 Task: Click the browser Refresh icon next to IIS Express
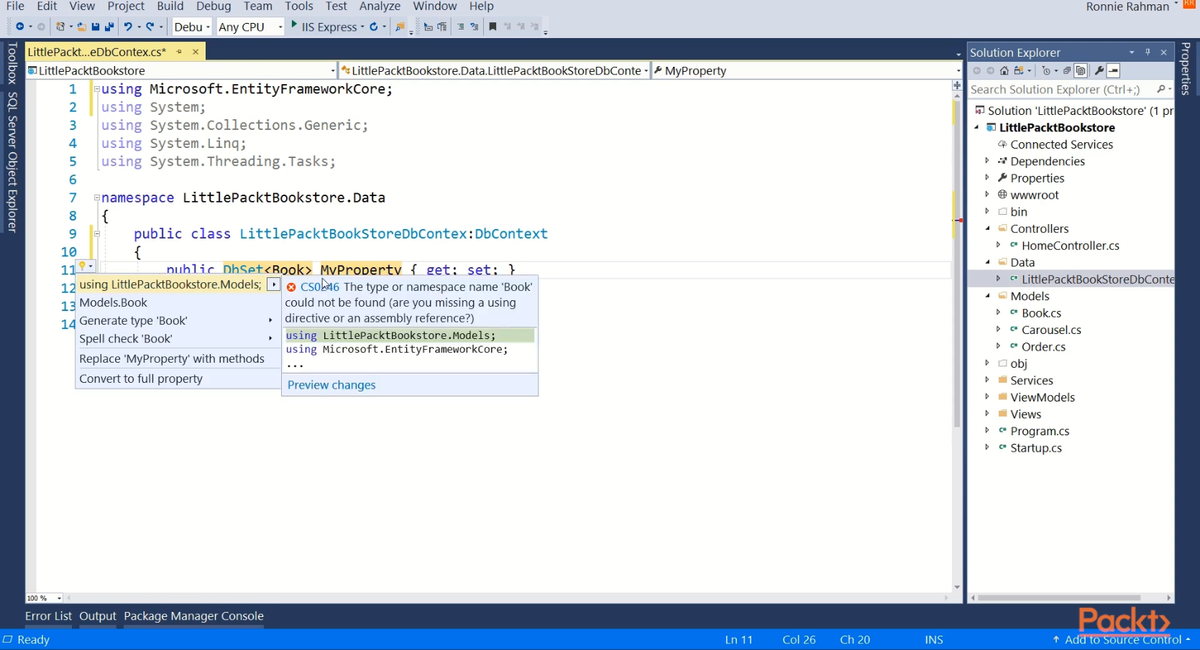[373, 26]
